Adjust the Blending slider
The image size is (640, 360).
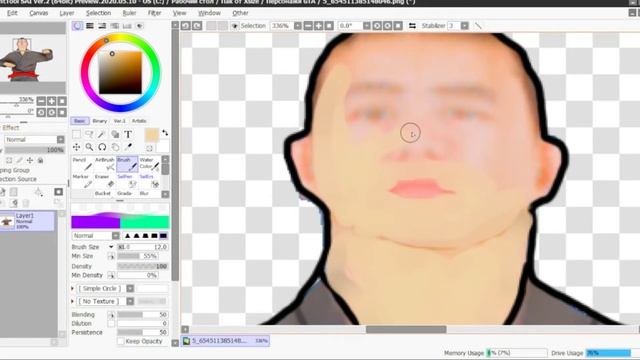[142, 315]
